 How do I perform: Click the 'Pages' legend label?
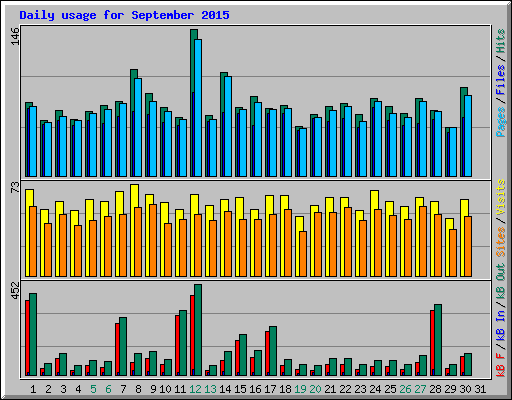(x=500, y=122)
